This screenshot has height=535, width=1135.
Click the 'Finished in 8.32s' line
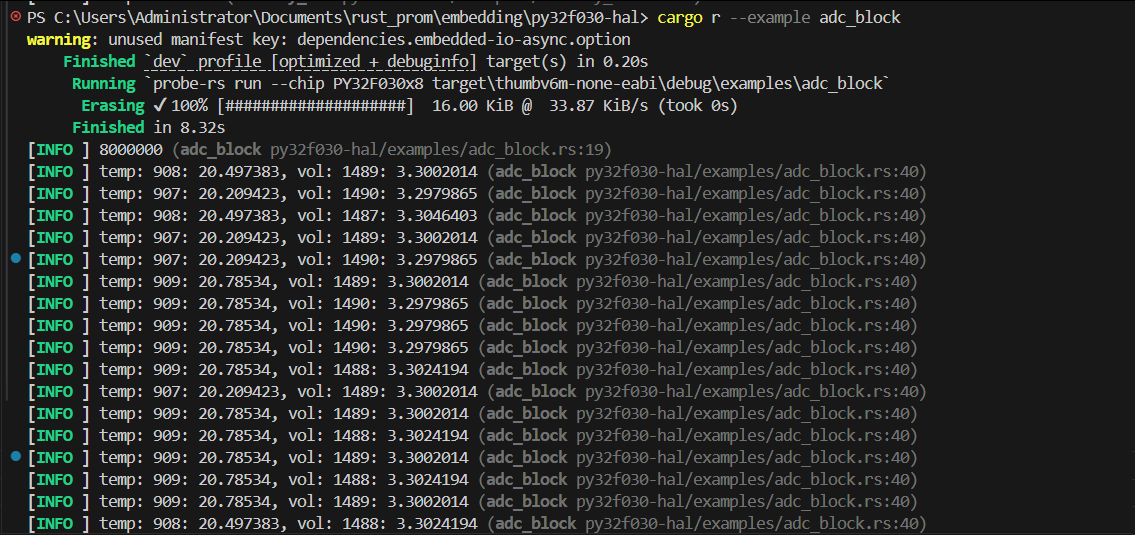[x=148, y=128]
